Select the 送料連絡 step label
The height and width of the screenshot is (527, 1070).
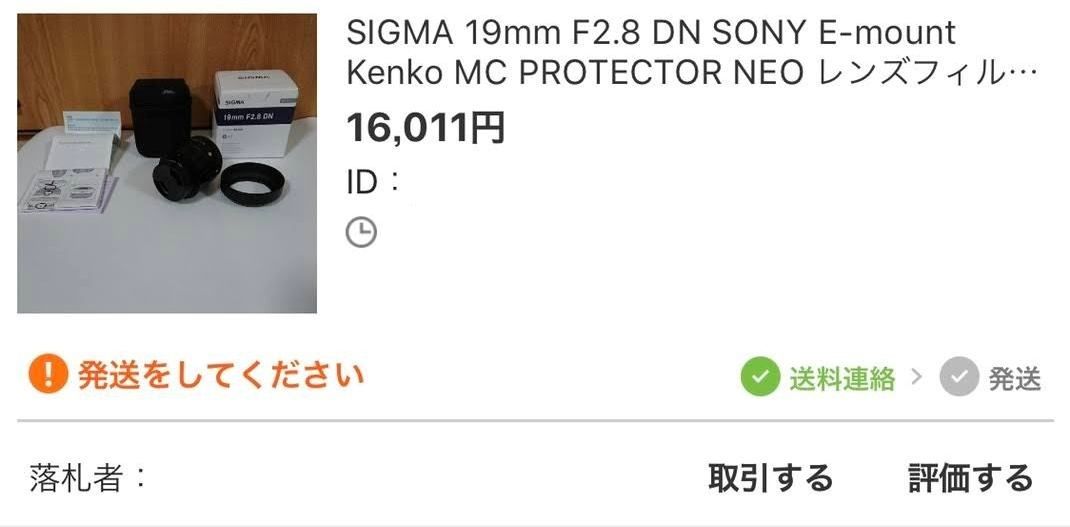tap(842, 378)
